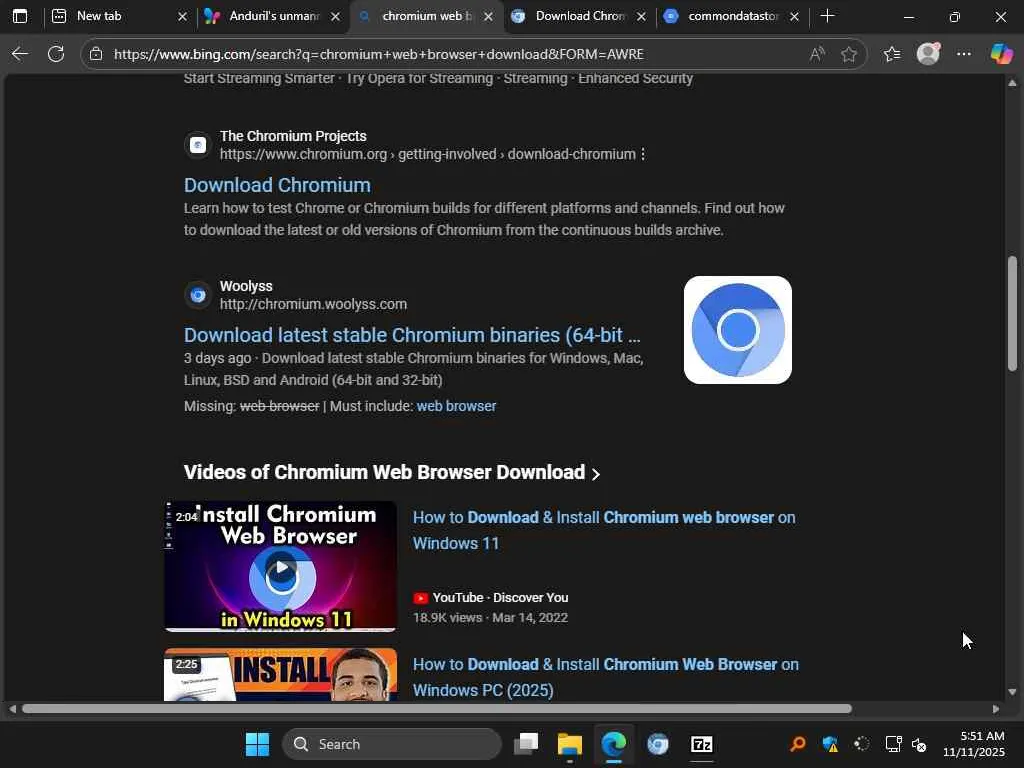This screenshot has height=768, width=1024.
Task: Open Task View from the taskbar
Action: pyautogui.click(x=526, y=744)
